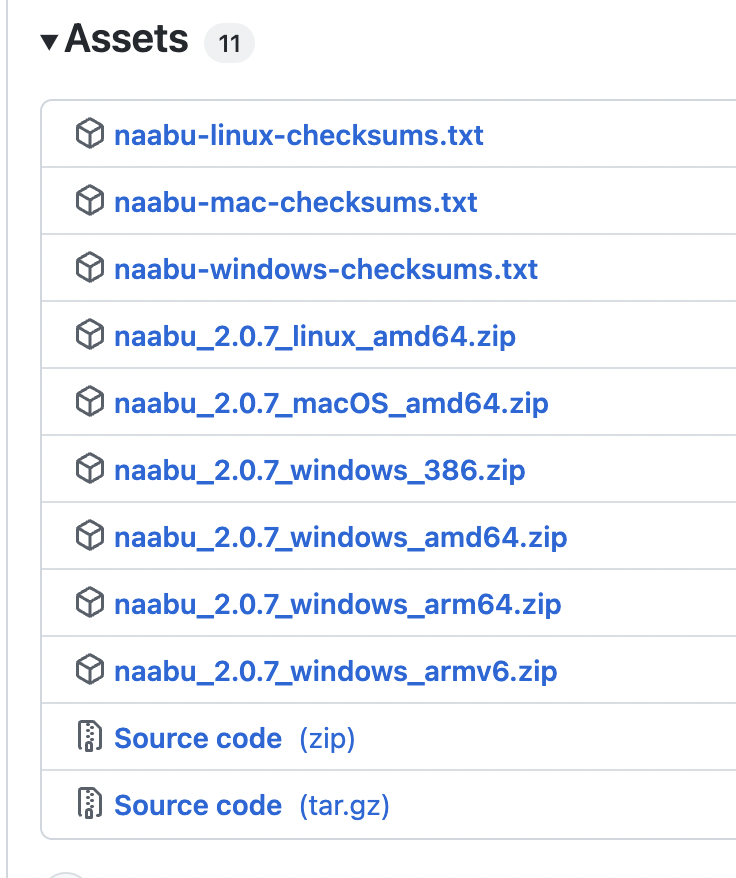Click the package icon beside naabu-windows-checksums.txt
This screenshot has width=736, height=878.
click(90, 268)
